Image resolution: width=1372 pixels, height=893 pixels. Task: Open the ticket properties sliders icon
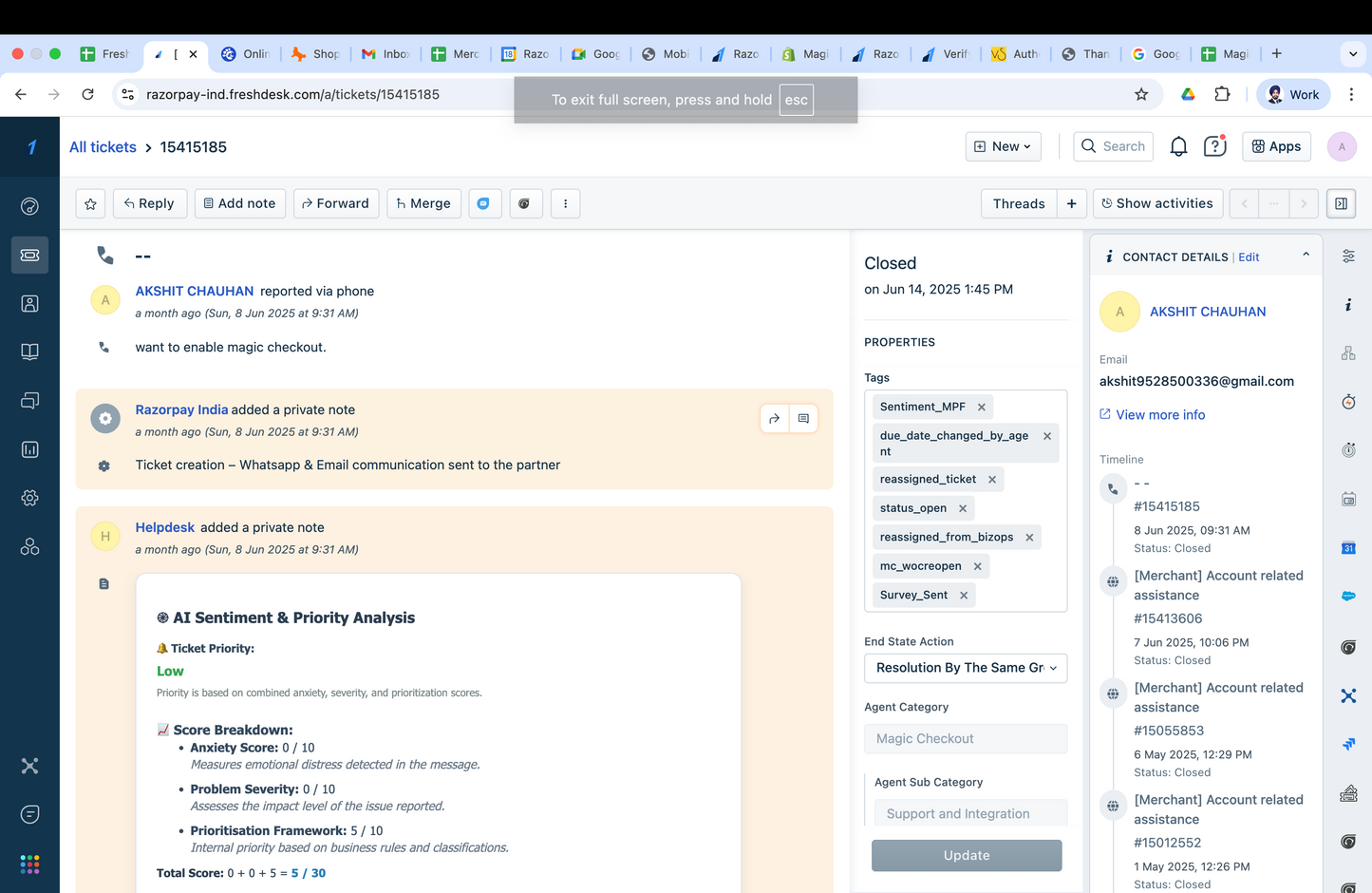click(1348, 256)
